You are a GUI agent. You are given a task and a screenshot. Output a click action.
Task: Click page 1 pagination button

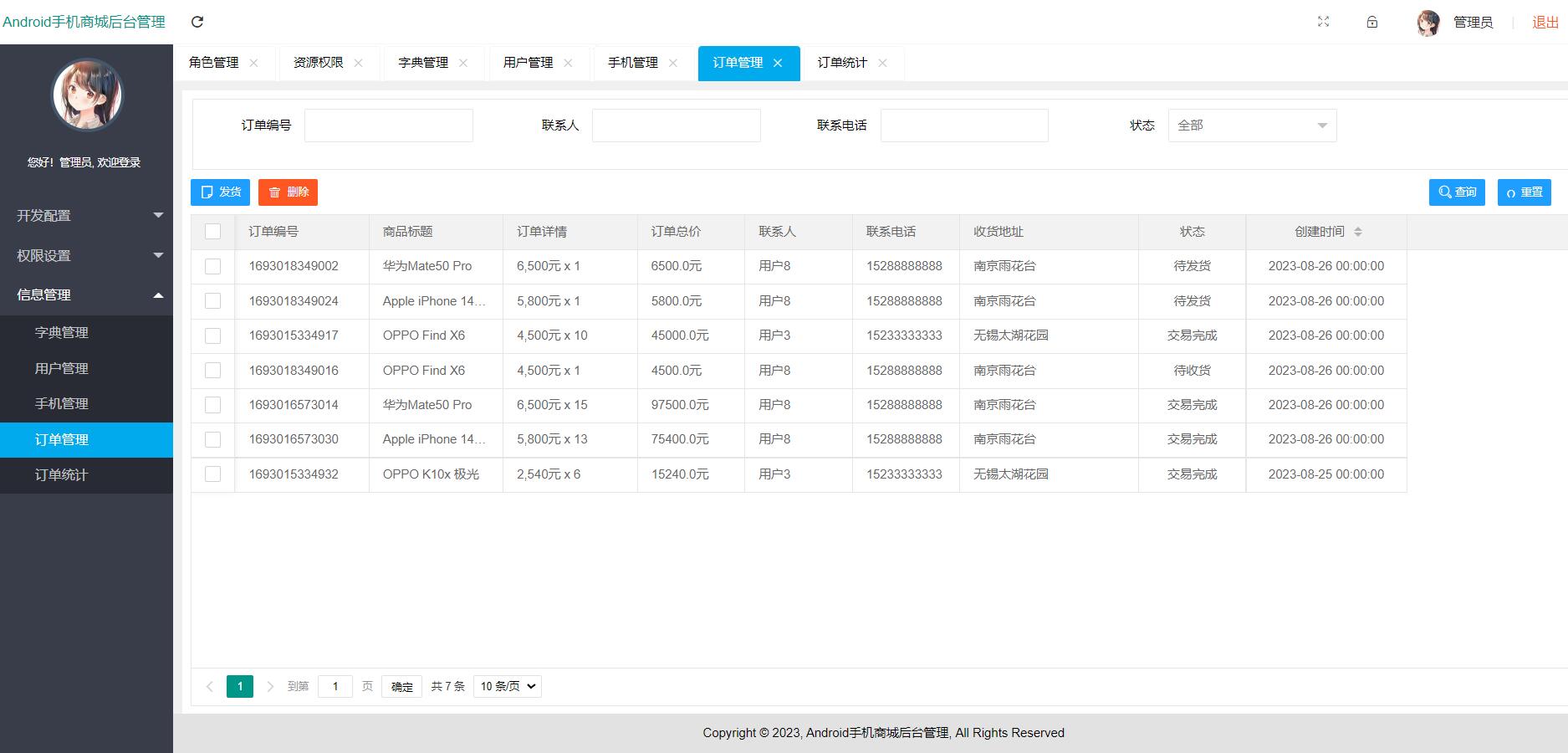[x=240, y=687]
